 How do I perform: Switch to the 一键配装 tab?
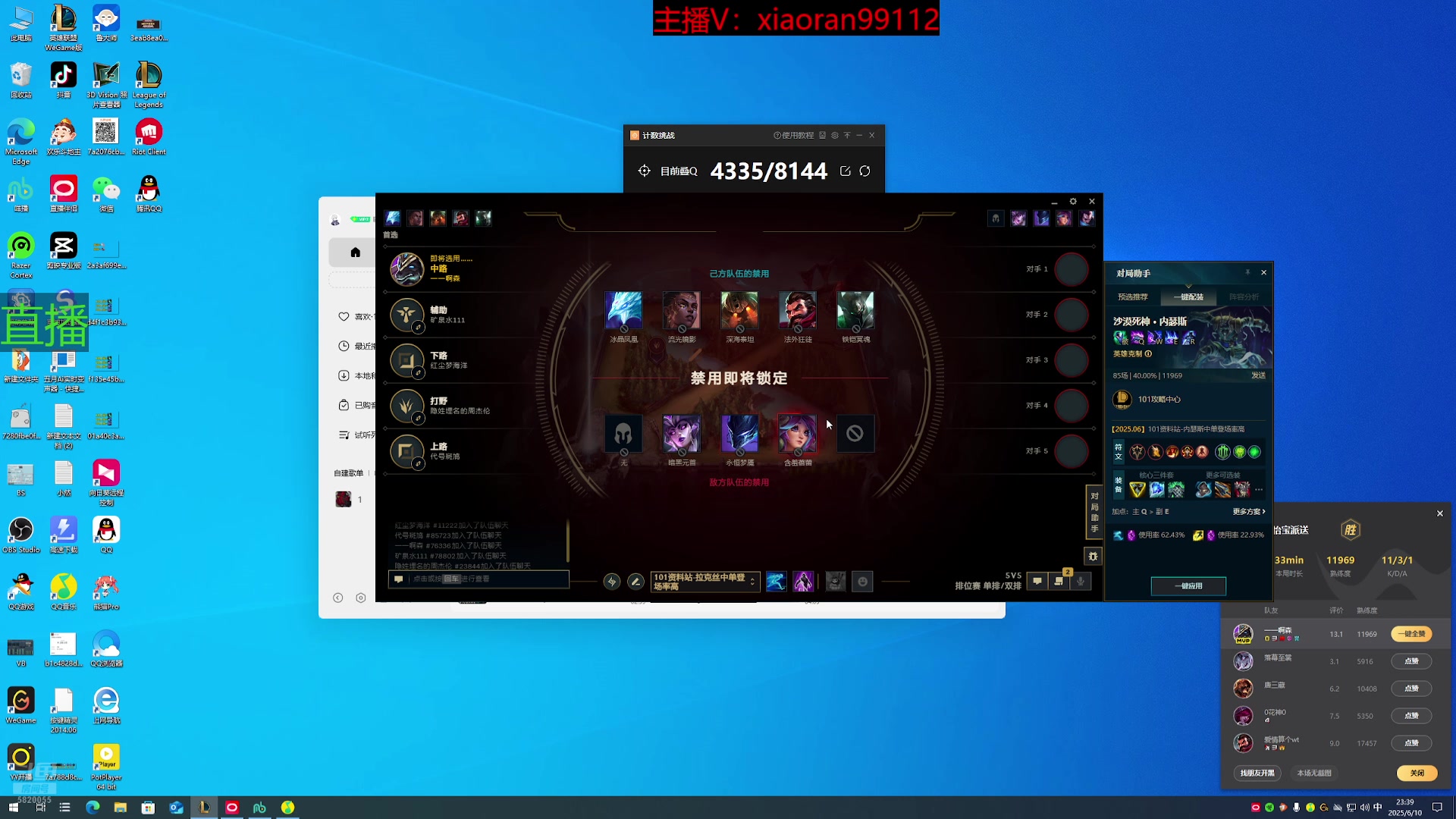(1188, 297)
